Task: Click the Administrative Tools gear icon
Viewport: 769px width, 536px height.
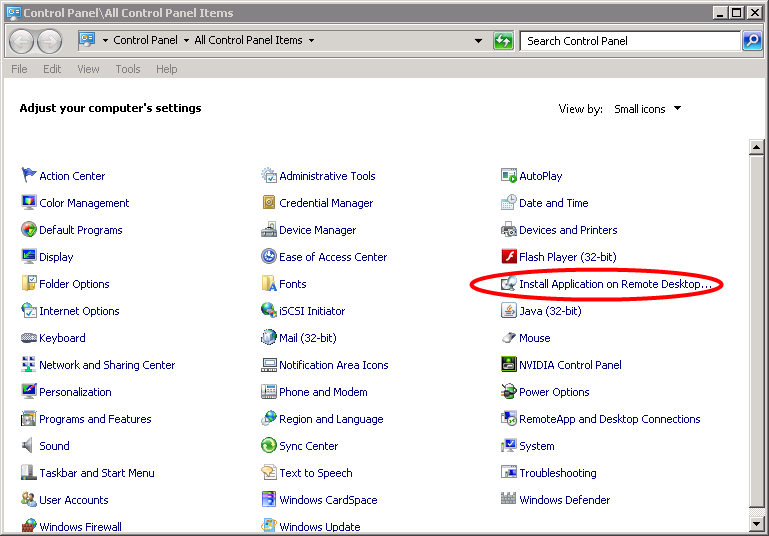Action: click(x=268, y=175)
